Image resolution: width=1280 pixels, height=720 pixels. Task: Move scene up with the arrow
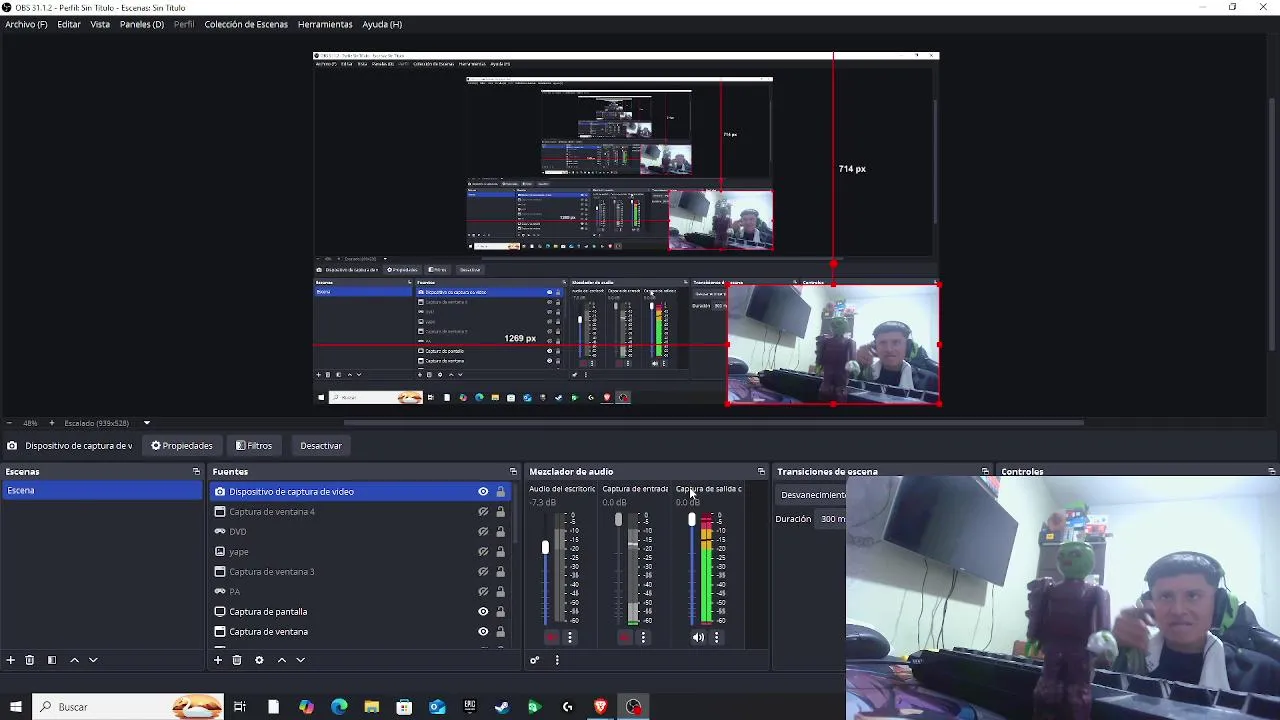(x=74, y=660)
